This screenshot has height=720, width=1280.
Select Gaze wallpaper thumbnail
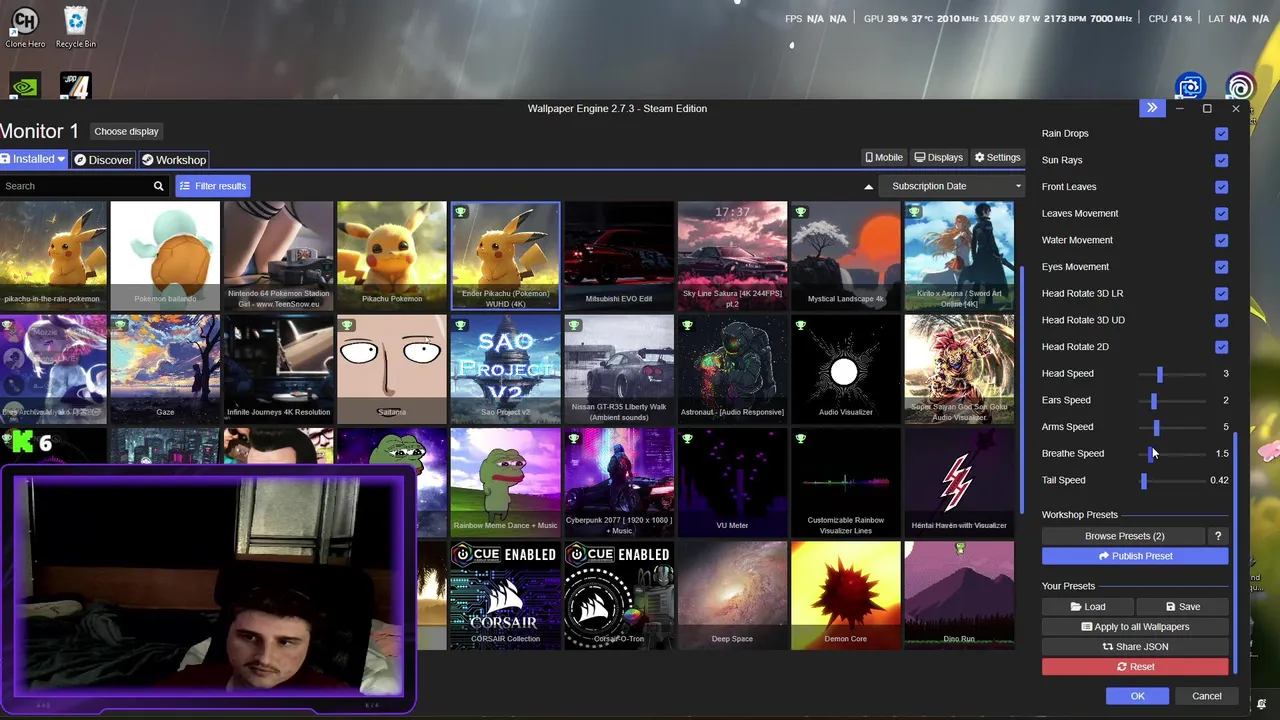(165, 368)
